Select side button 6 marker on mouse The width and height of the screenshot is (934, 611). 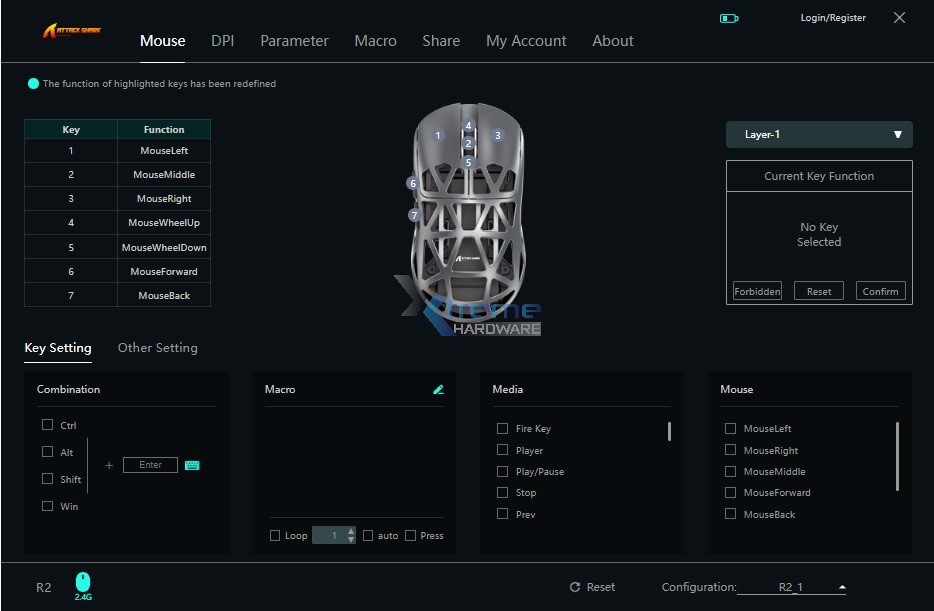[x=412, y=183]
